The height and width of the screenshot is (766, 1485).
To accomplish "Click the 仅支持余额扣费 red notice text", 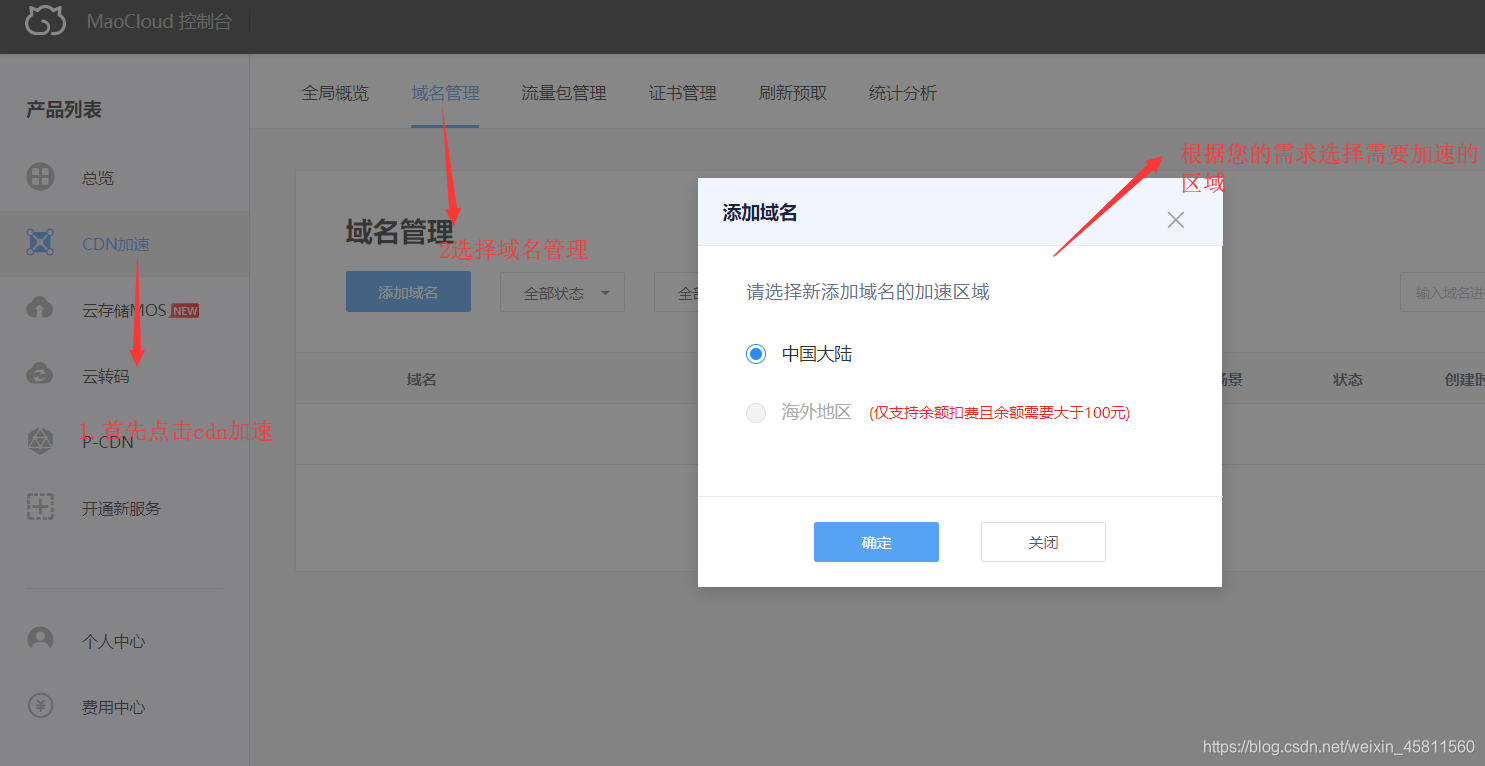I will click(999, 413).
